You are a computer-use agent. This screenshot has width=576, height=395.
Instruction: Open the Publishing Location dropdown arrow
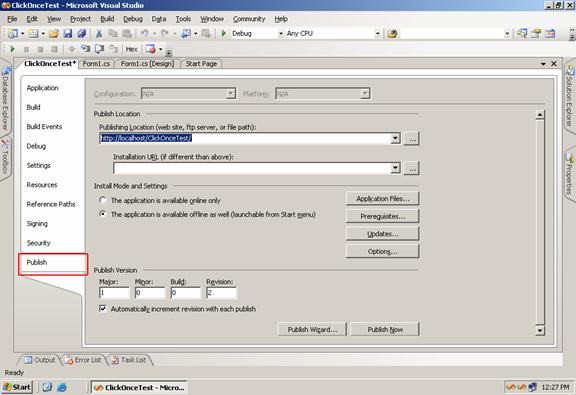(x=395, y=139)
